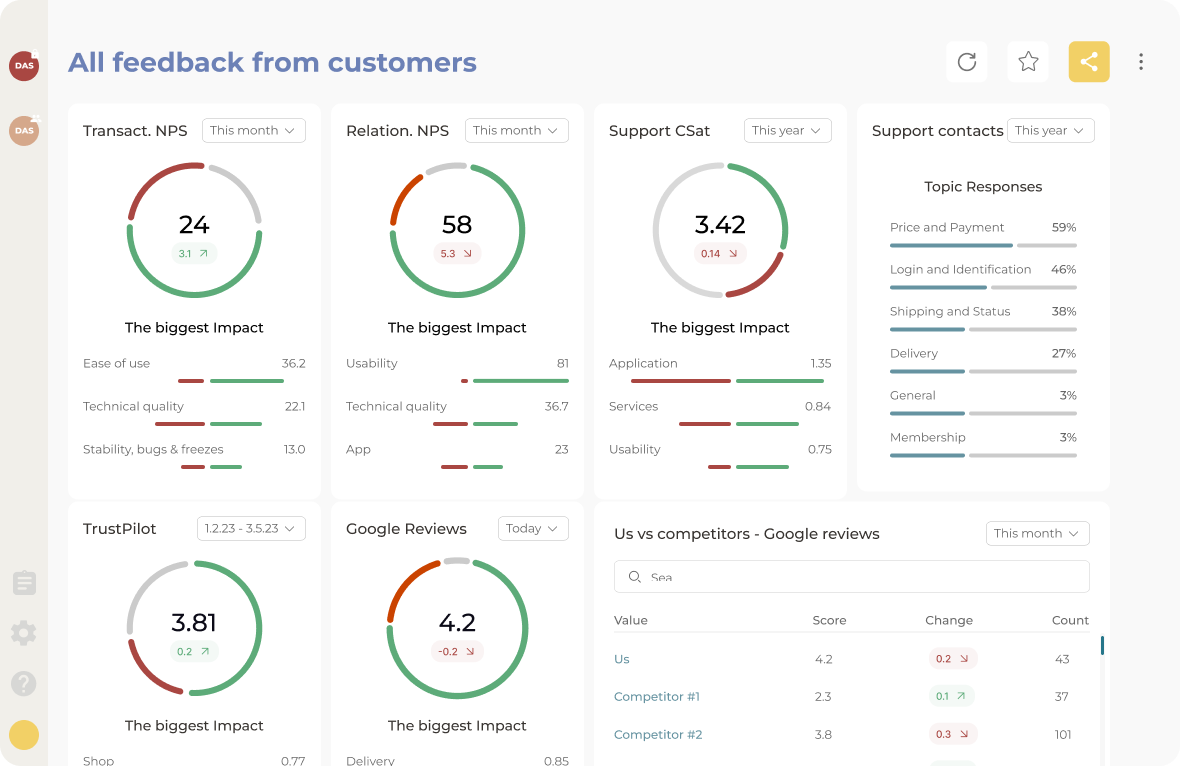Click the help question mark icon
Image resolution: width=1180 pixels, height=766 pixels.
[23, 683]
